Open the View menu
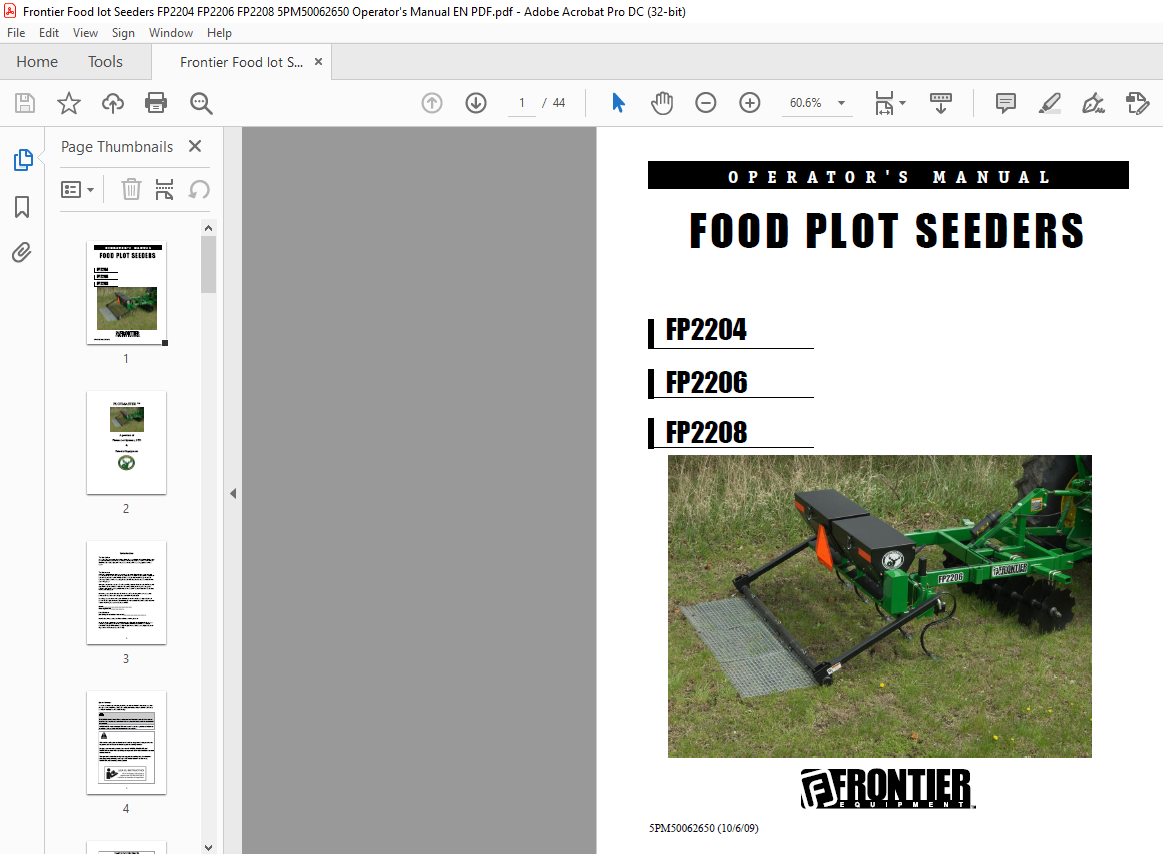 click(85, 33)
